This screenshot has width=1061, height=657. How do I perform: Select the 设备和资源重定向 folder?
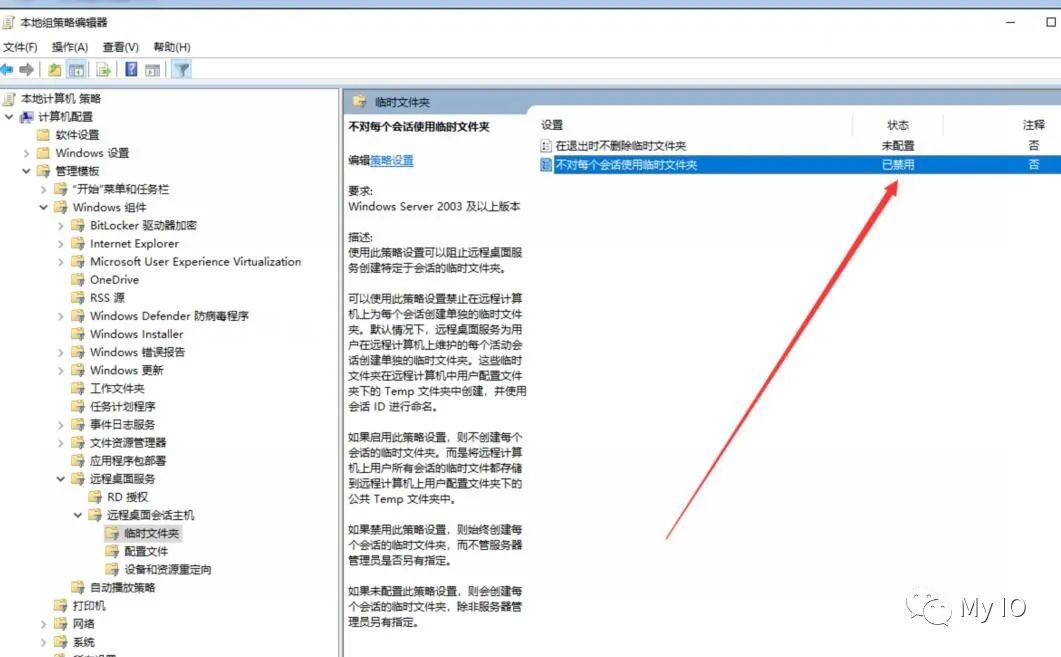tap(168, 570)
